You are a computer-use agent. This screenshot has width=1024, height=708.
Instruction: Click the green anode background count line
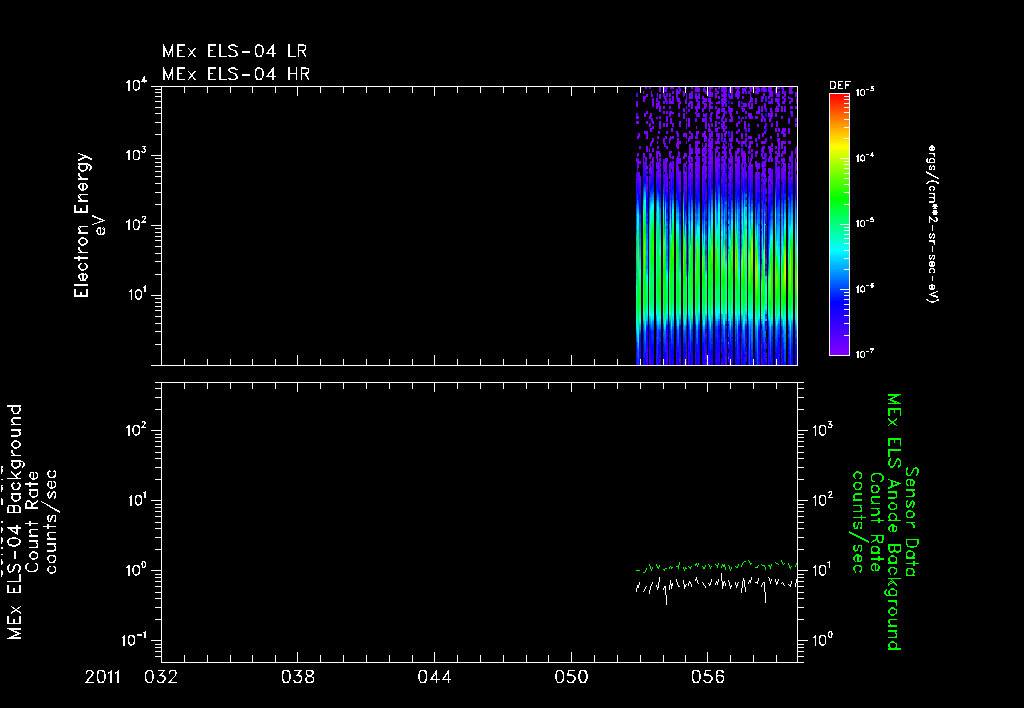716,565
